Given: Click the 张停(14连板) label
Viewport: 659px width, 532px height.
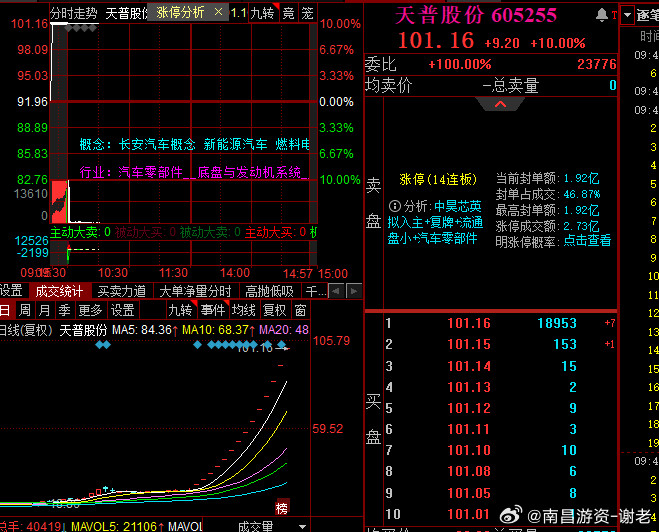Looking at the screenshot, I should coord(438,179).
